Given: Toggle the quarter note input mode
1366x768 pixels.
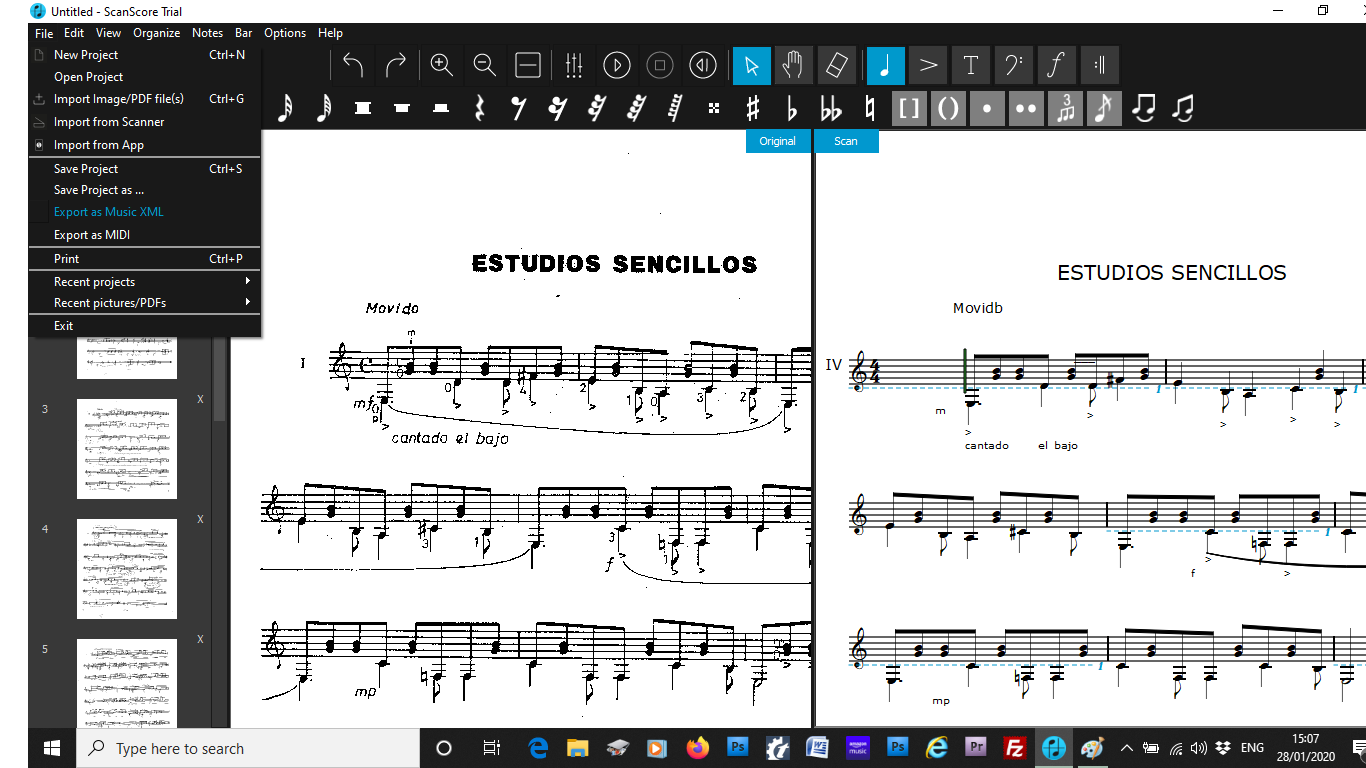Looking at the screenshot, I should pyautogui.click(x=886, y=66).
